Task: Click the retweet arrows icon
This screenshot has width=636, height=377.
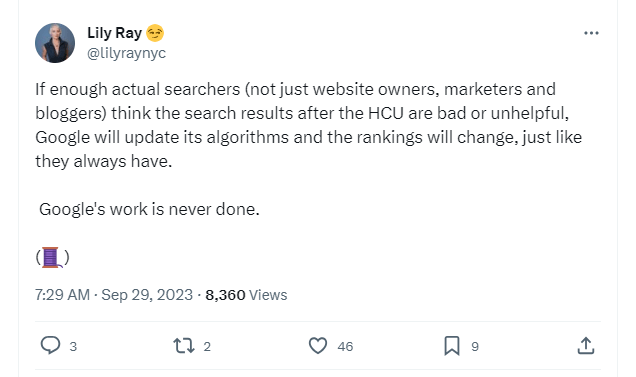Action: pyautogui.click(x=184, y=346)
